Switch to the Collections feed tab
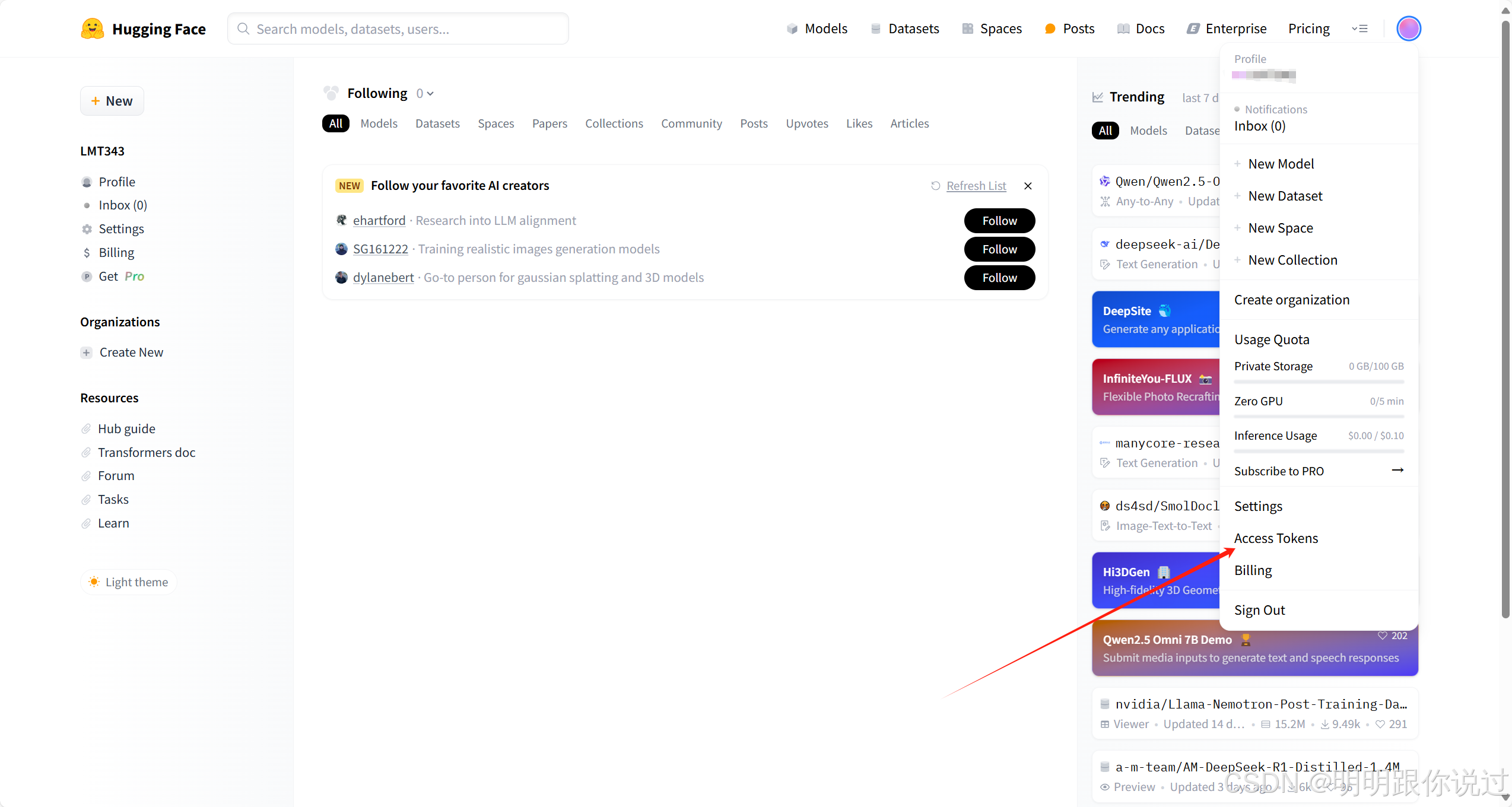 click(614, 123)
